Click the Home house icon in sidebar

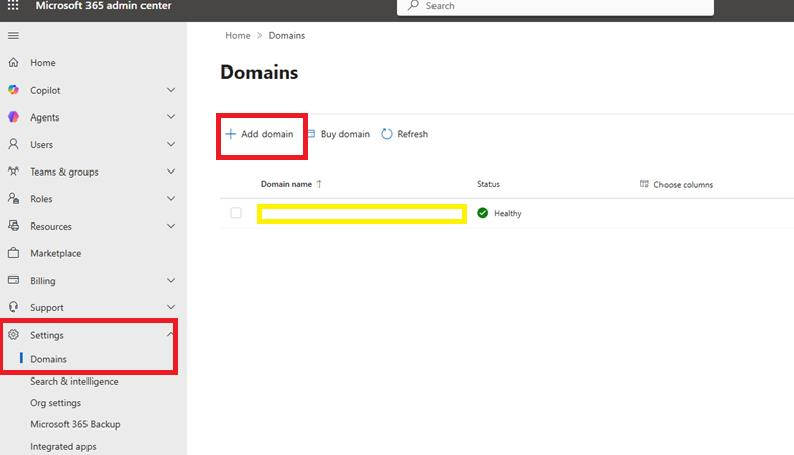tap(14, 62)
